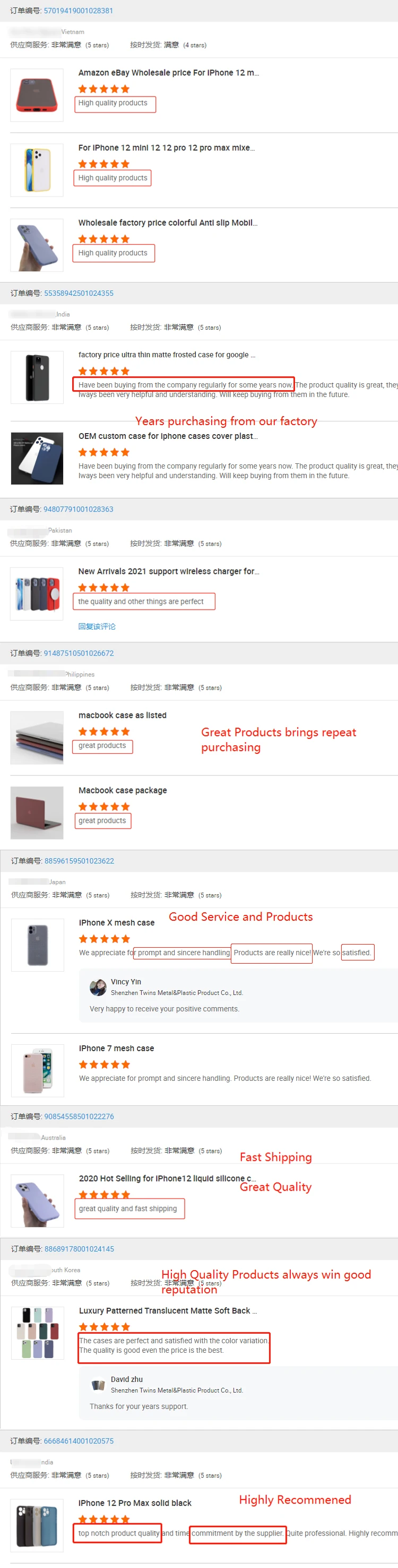The width and height of the screenshot is (398, 1568).
Task: Open order number 94807791001028363 link
Action: click(x=78, y=509)
